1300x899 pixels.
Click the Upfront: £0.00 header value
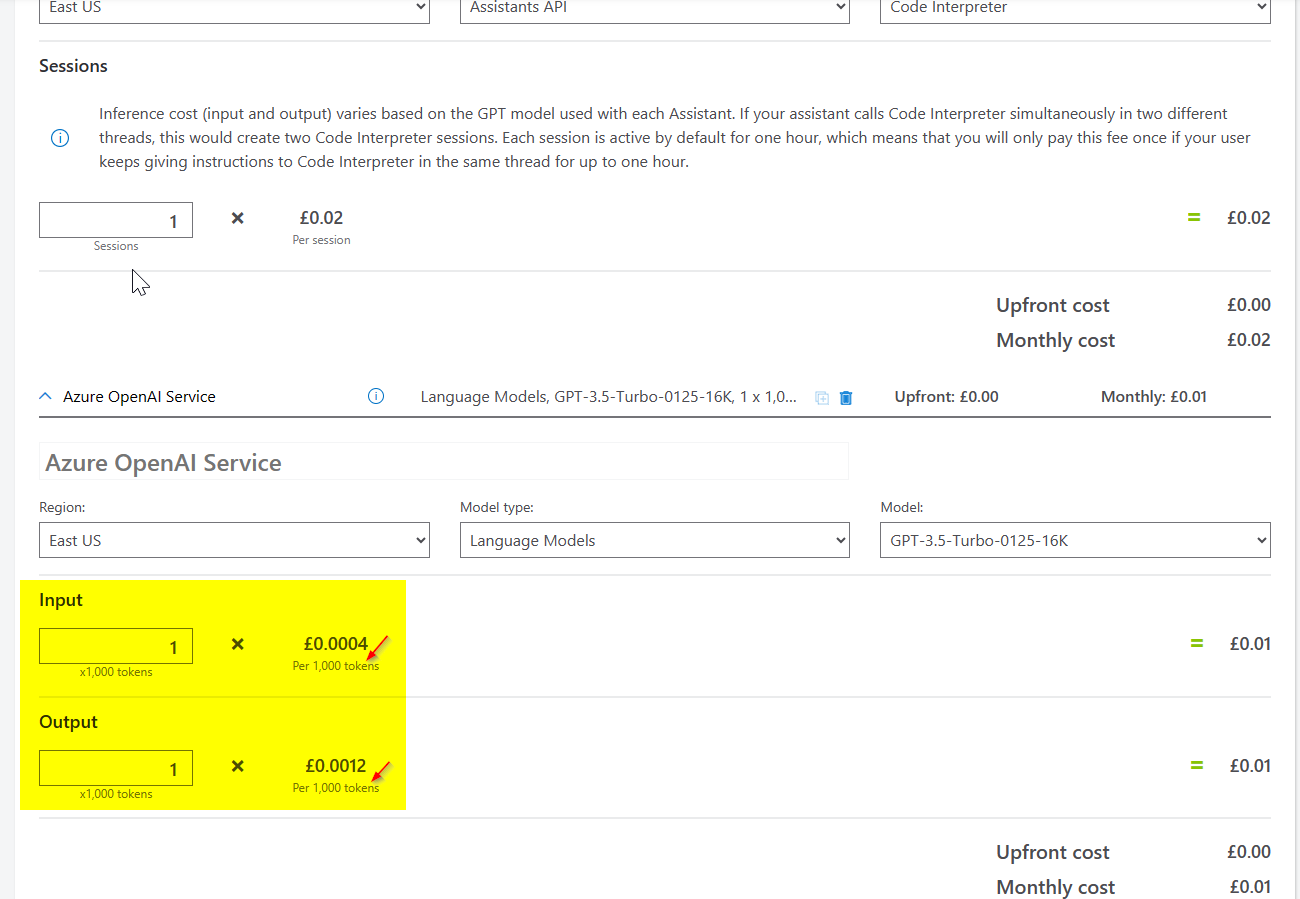[x=946, y=396]
